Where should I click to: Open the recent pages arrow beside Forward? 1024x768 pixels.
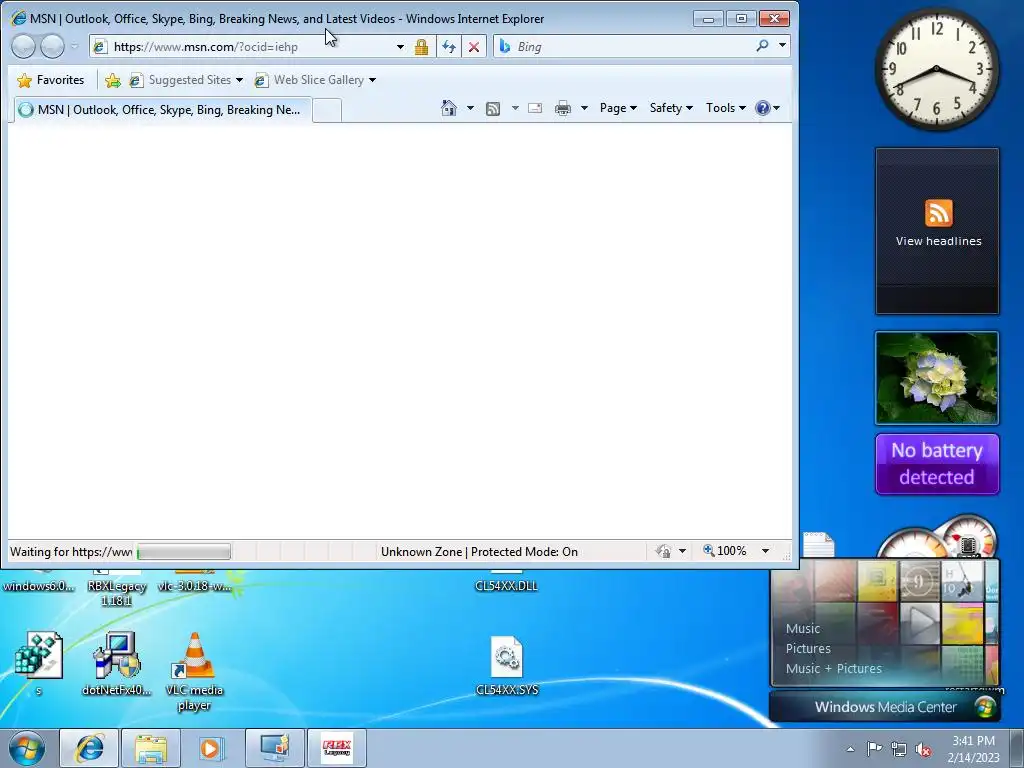click(x=74, y=46)
